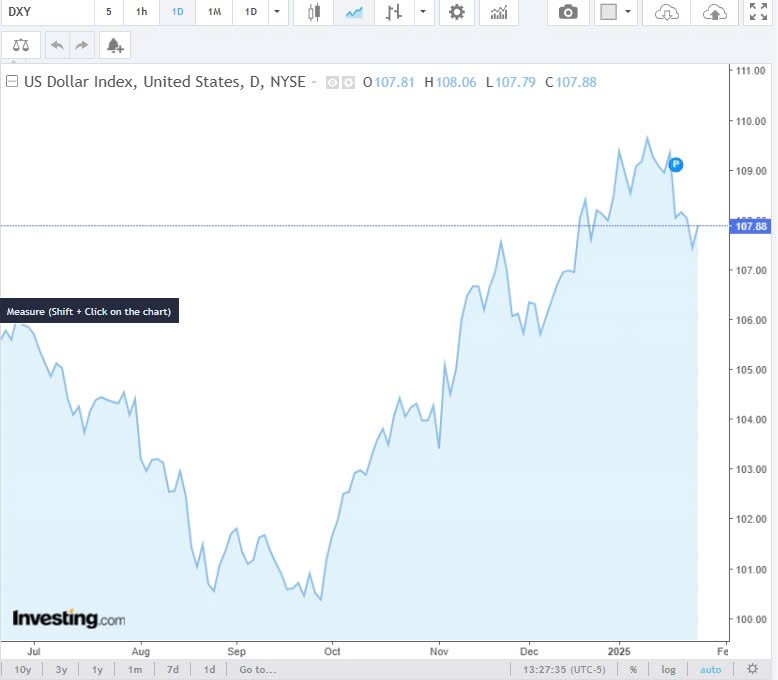
Task: Toggle auto scale
Action: coord(711,670)
